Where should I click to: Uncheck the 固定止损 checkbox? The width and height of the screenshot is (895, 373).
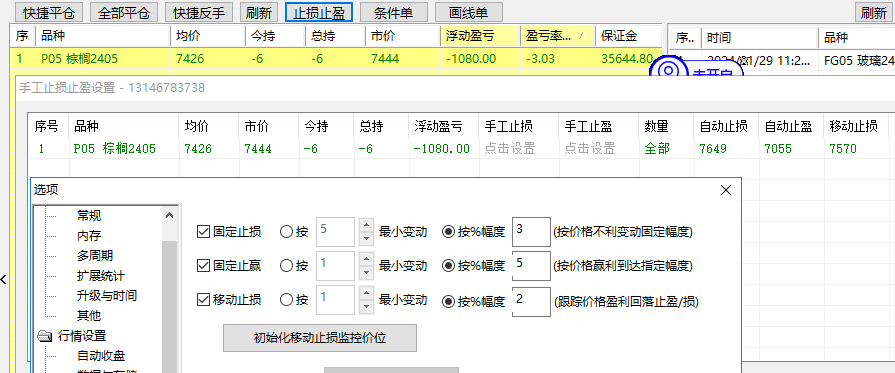203,232
